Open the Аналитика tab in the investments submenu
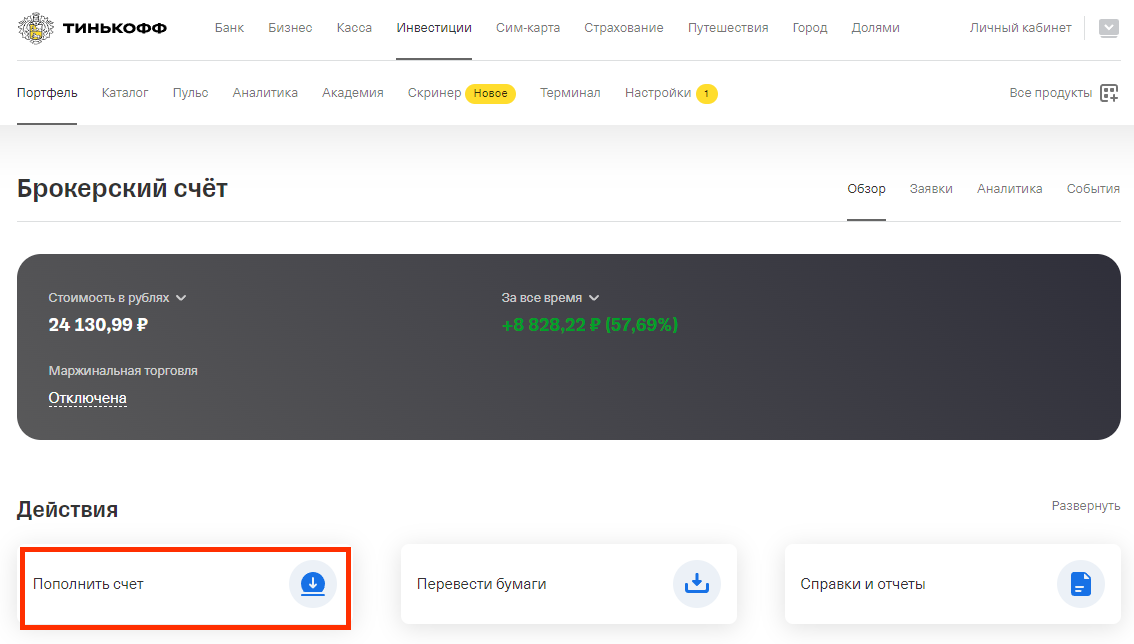 (x=265, y=93)
